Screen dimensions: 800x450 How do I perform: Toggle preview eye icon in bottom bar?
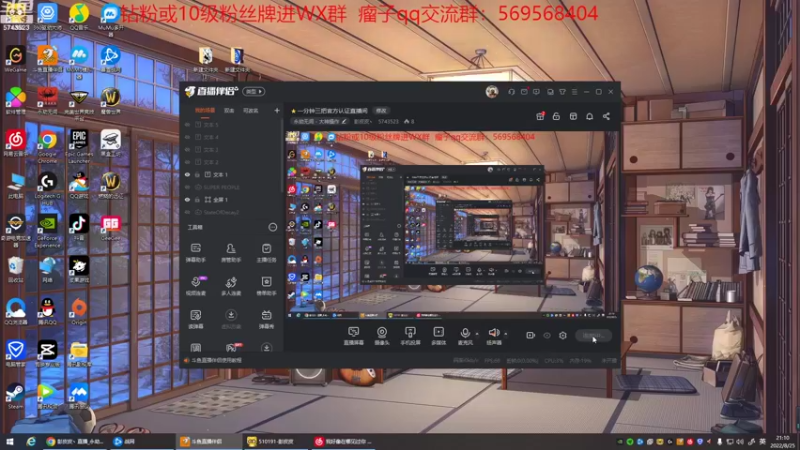547,335
